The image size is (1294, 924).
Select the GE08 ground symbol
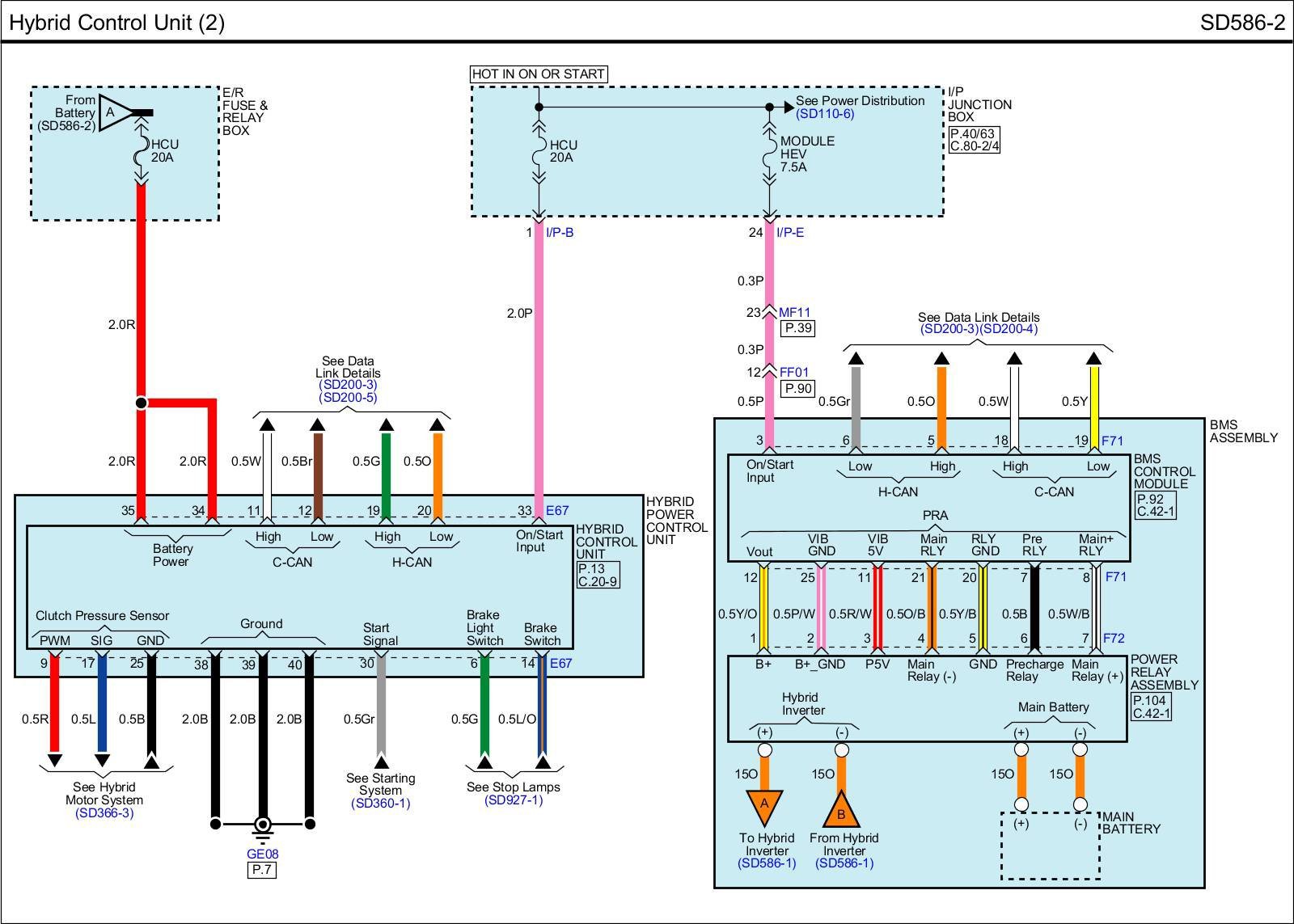pos(262,825)
